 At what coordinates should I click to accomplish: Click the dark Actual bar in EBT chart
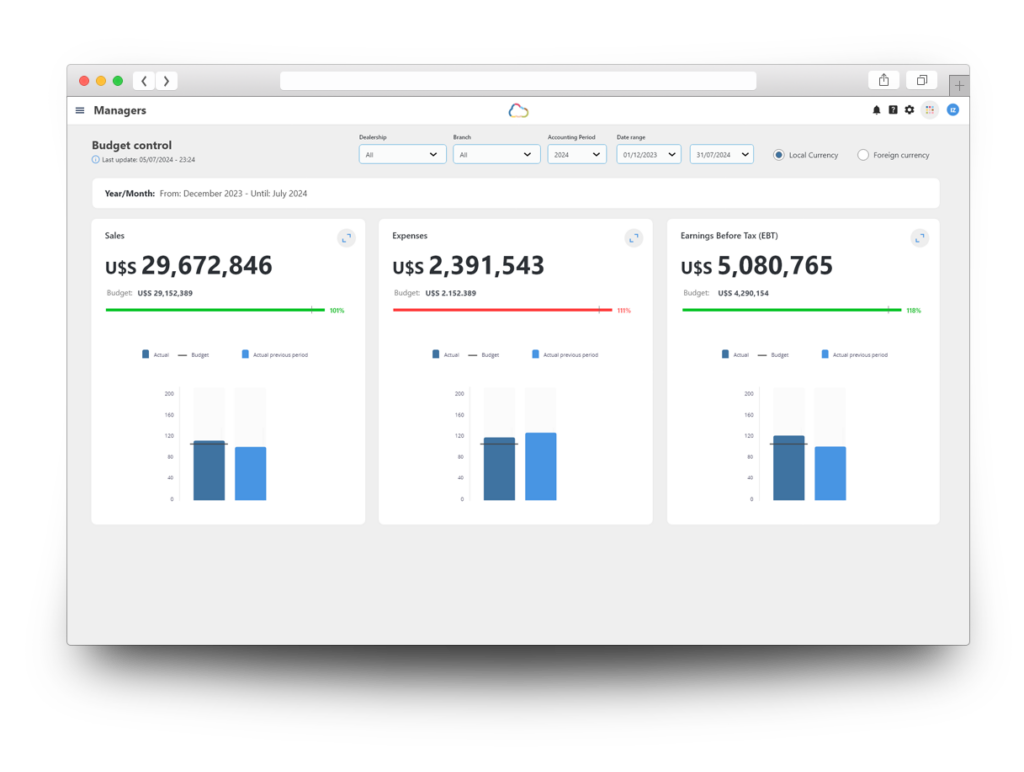click(789, 468)
